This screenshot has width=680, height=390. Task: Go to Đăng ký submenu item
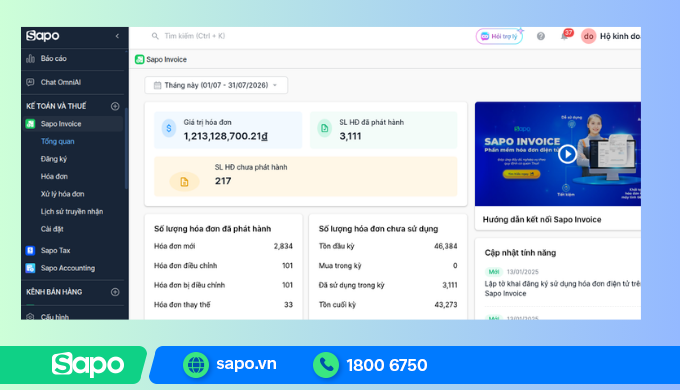click(54, 159)
